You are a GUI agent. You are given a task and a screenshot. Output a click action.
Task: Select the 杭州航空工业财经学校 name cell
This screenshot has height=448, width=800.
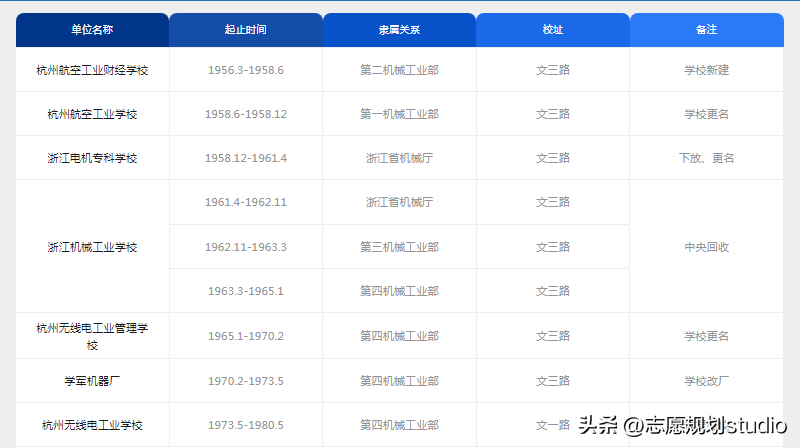pos(92,70)
